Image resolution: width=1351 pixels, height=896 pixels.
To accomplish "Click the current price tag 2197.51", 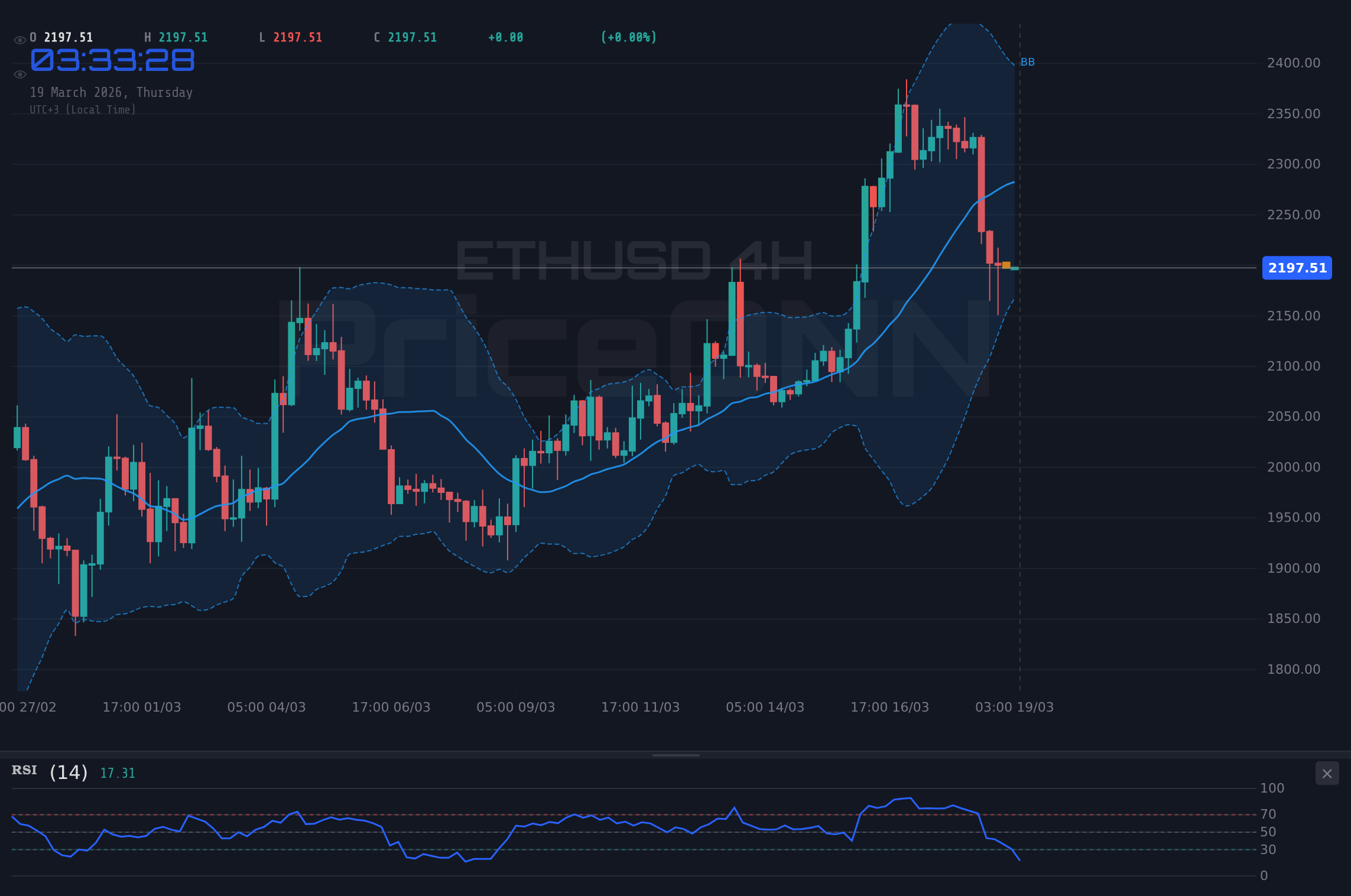I will (x=1297, y=268).
